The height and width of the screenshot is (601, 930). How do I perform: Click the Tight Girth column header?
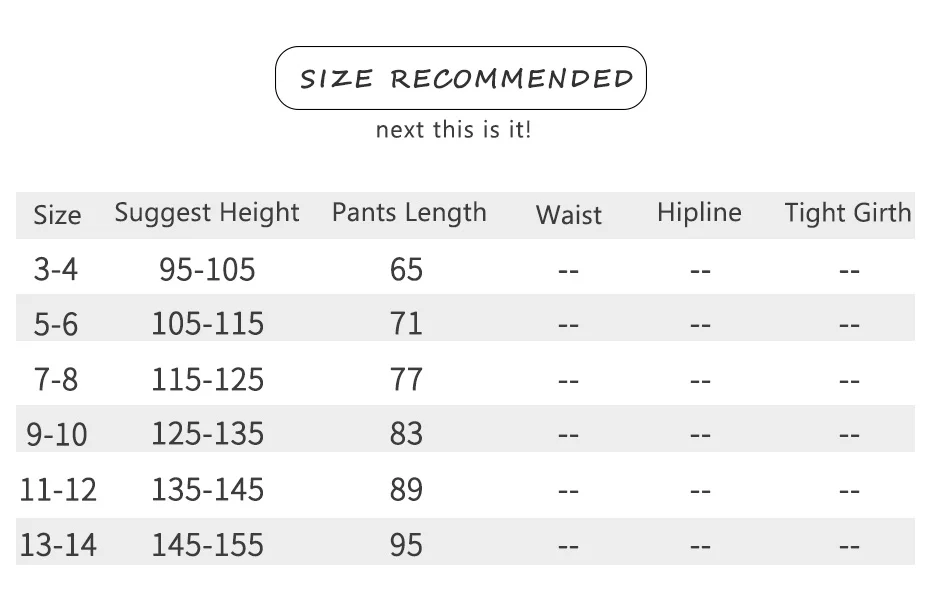pyautogui.click(x=848, y=214)
